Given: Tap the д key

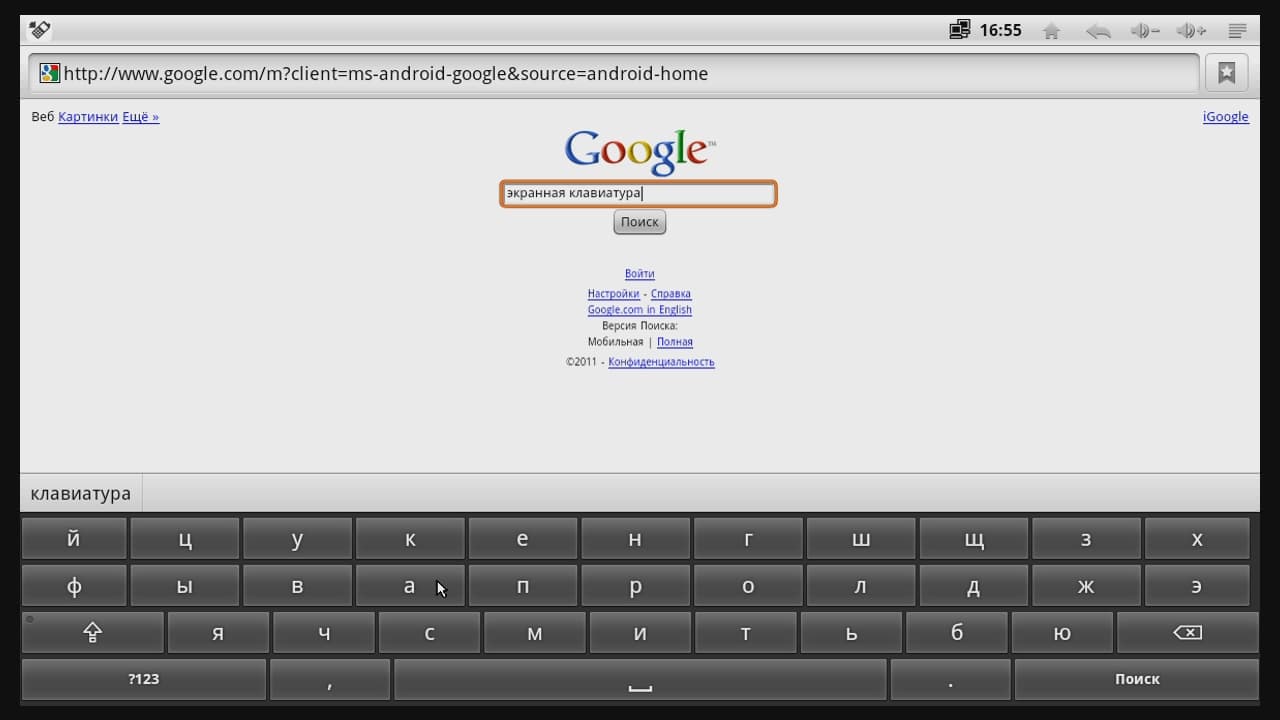Looking at the screenshot, I should pos(973,586).
